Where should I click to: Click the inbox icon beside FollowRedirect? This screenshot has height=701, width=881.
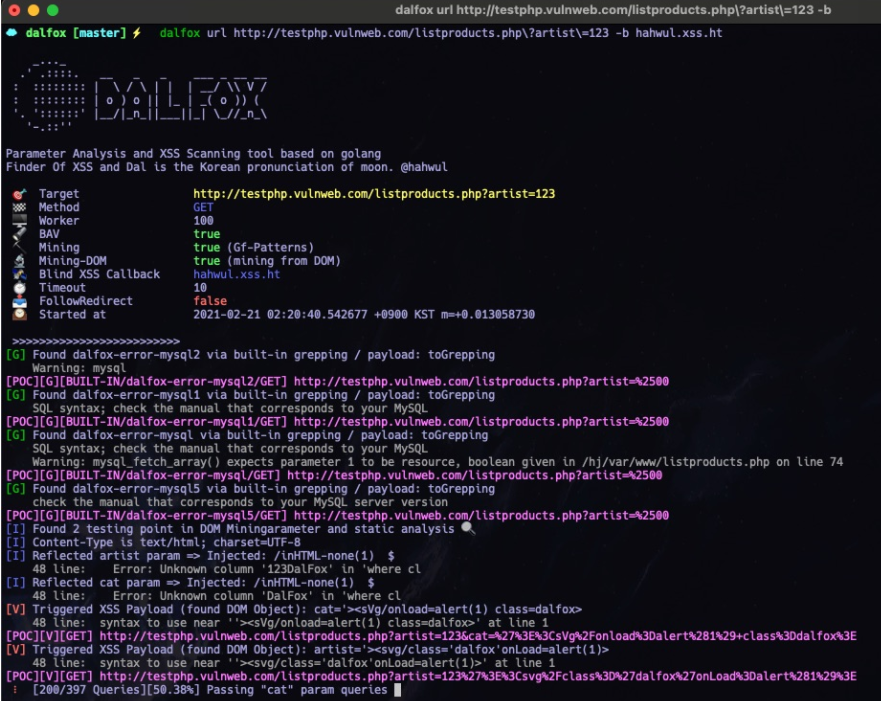point(19,301)
